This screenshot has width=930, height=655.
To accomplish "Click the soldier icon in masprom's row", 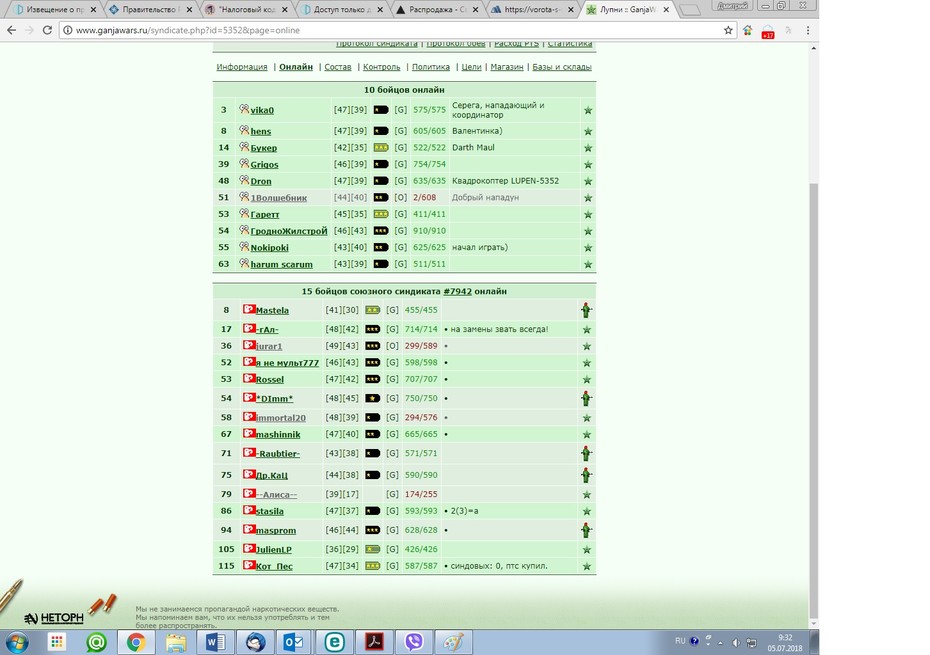I will tap(586, 530).
